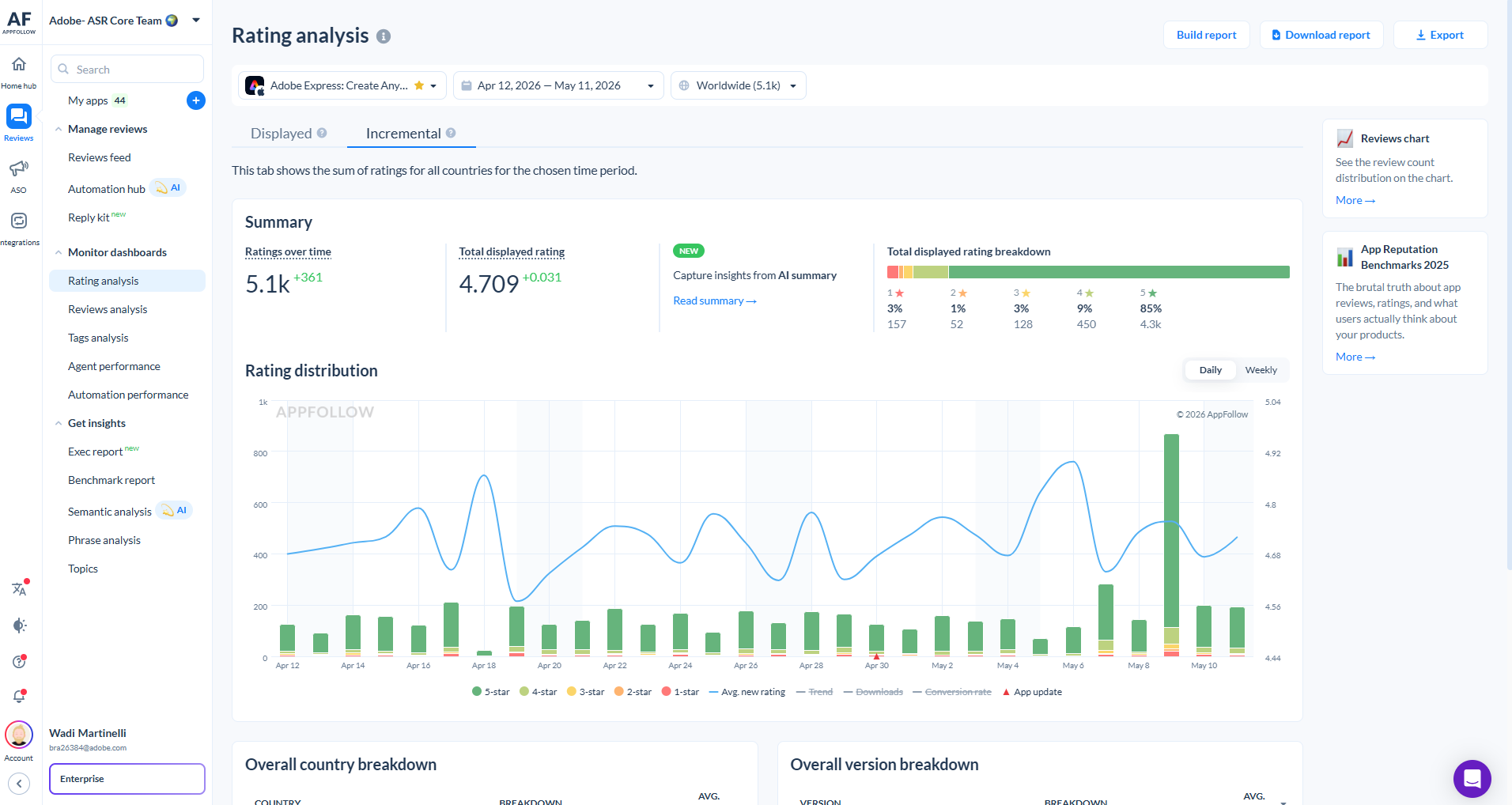Open the chat support bubble

(x=1472, y=779)
